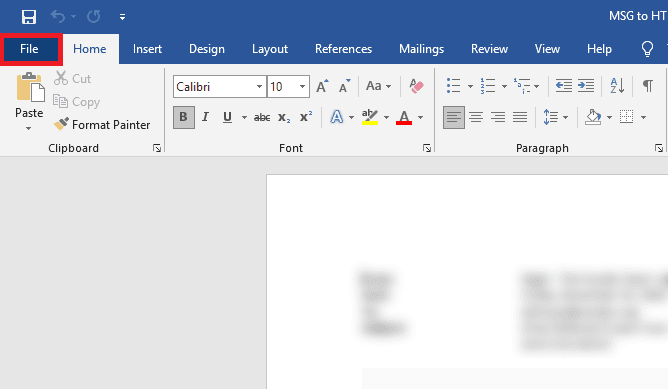
Task: Click the Borders icon
Action: (626, 117)
